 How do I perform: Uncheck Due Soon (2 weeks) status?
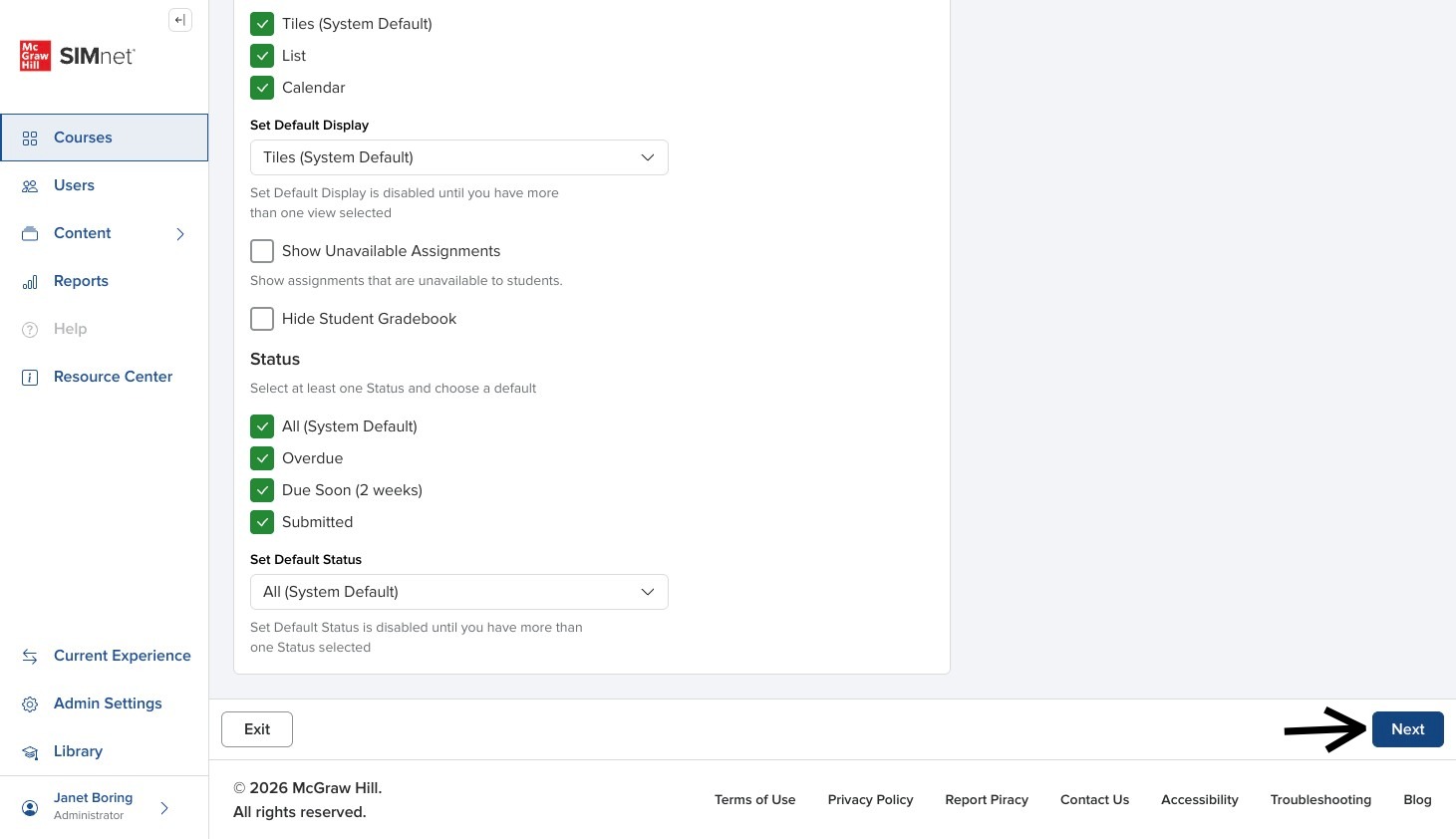tap(262, 490)
